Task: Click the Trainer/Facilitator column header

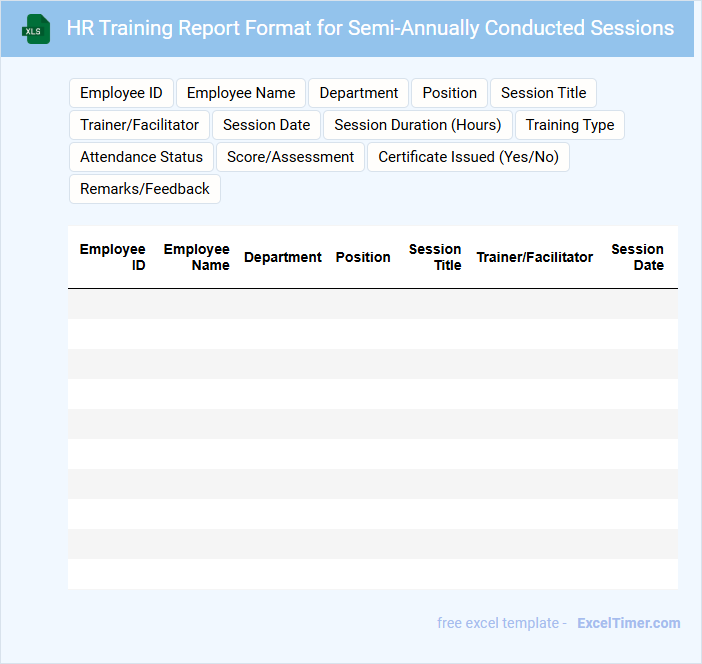Action: 534,257
